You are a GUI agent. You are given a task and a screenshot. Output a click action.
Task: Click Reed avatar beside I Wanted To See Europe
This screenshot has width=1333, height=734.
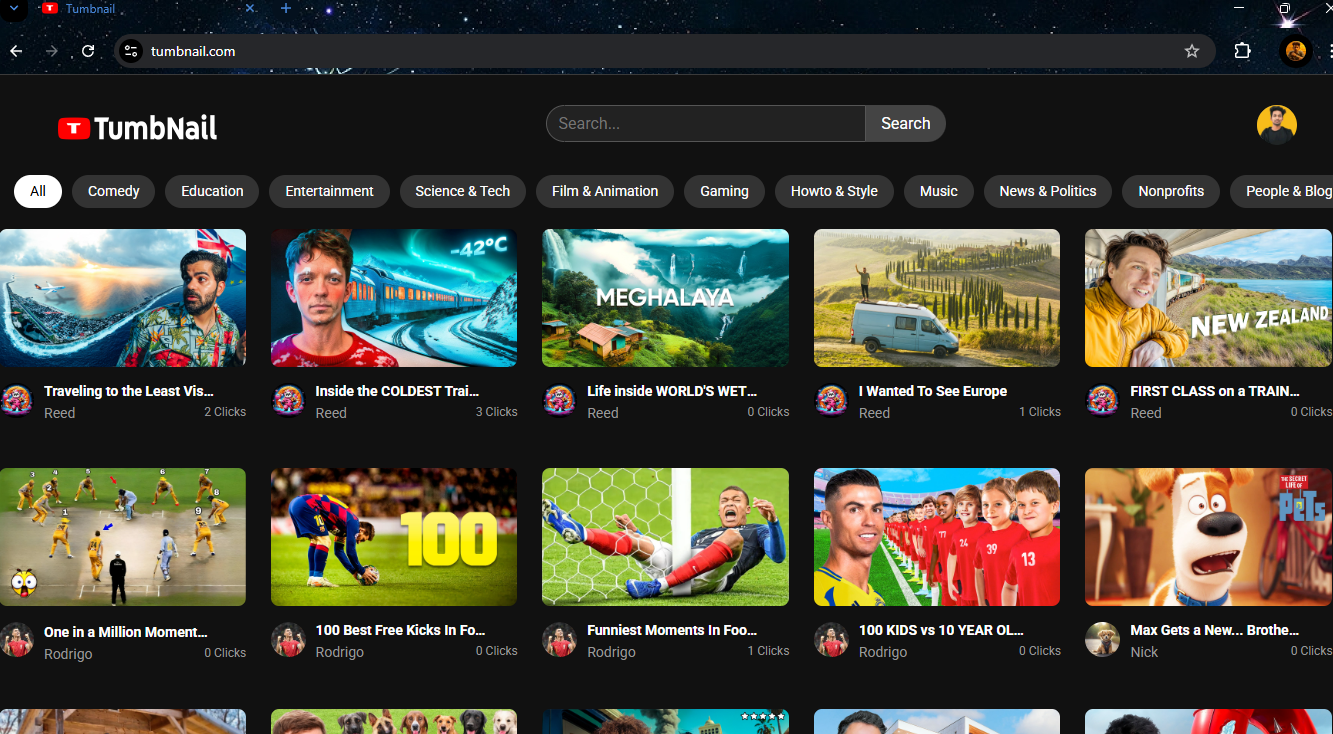point(831,400)
